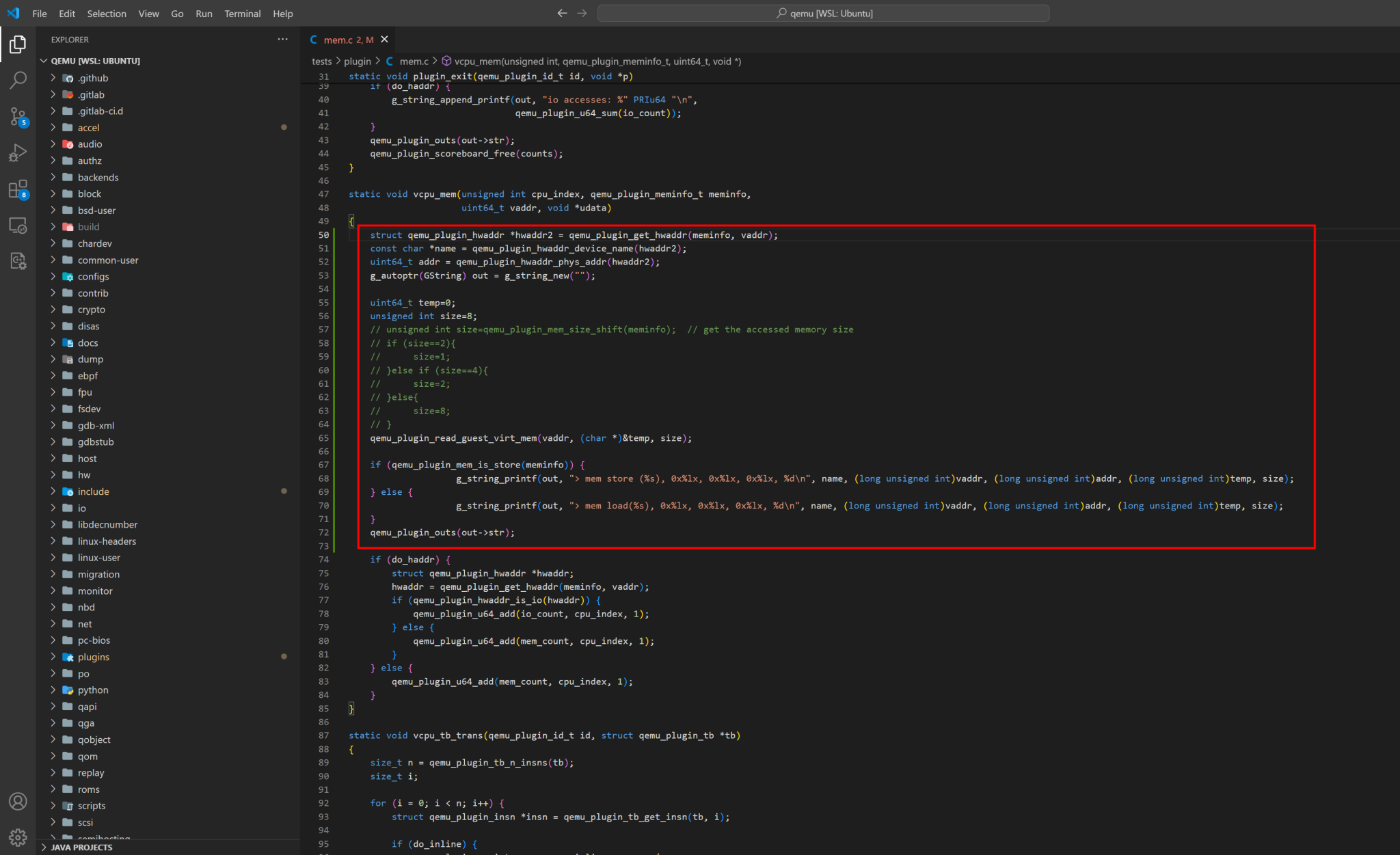The height and width of the screenshot is (855, 1400).
Task: Switch to the mem.c editor tab
Action: pyautogui.click(x=347, y=39)
